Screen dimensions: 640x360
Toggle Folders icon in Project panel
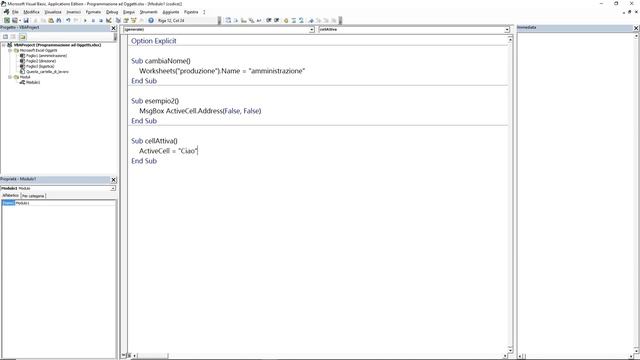coord(22,36)
